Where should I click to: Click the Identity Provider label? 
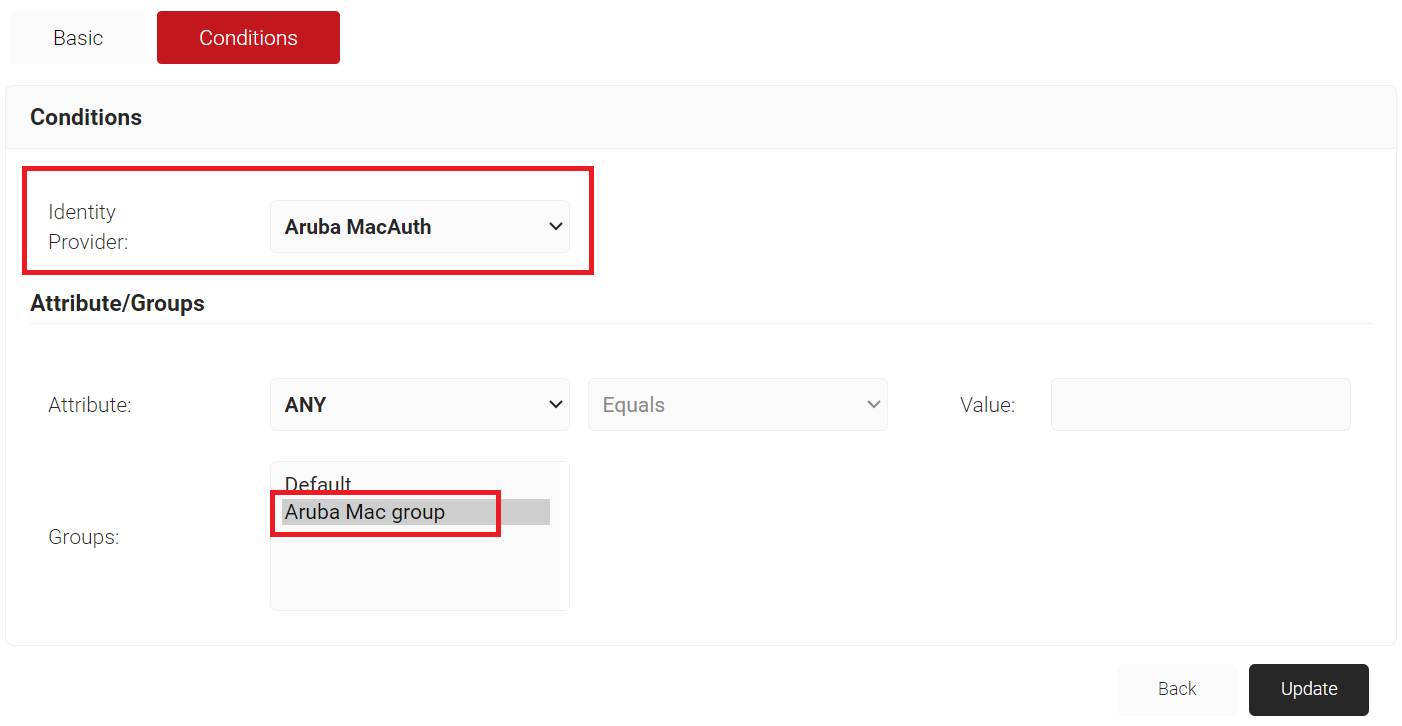pyautogui.click(x=88, y=227)
